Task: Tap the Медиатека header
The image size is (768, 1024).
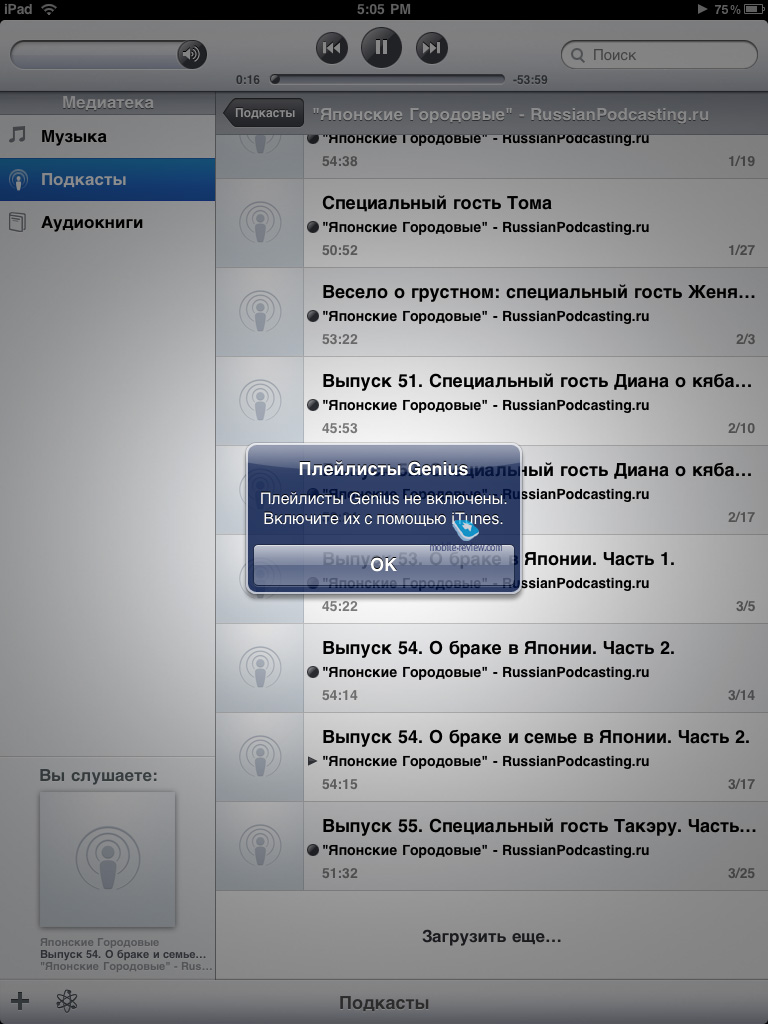Action: click(x=108, y=103)
